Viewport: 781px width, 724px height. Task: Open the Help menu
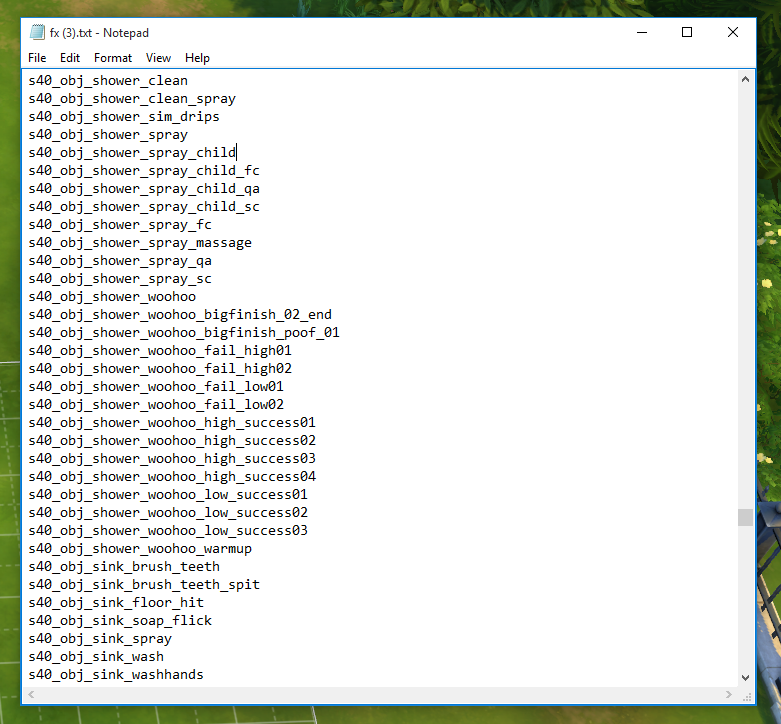pyautogui.click(x=197, y=58)
